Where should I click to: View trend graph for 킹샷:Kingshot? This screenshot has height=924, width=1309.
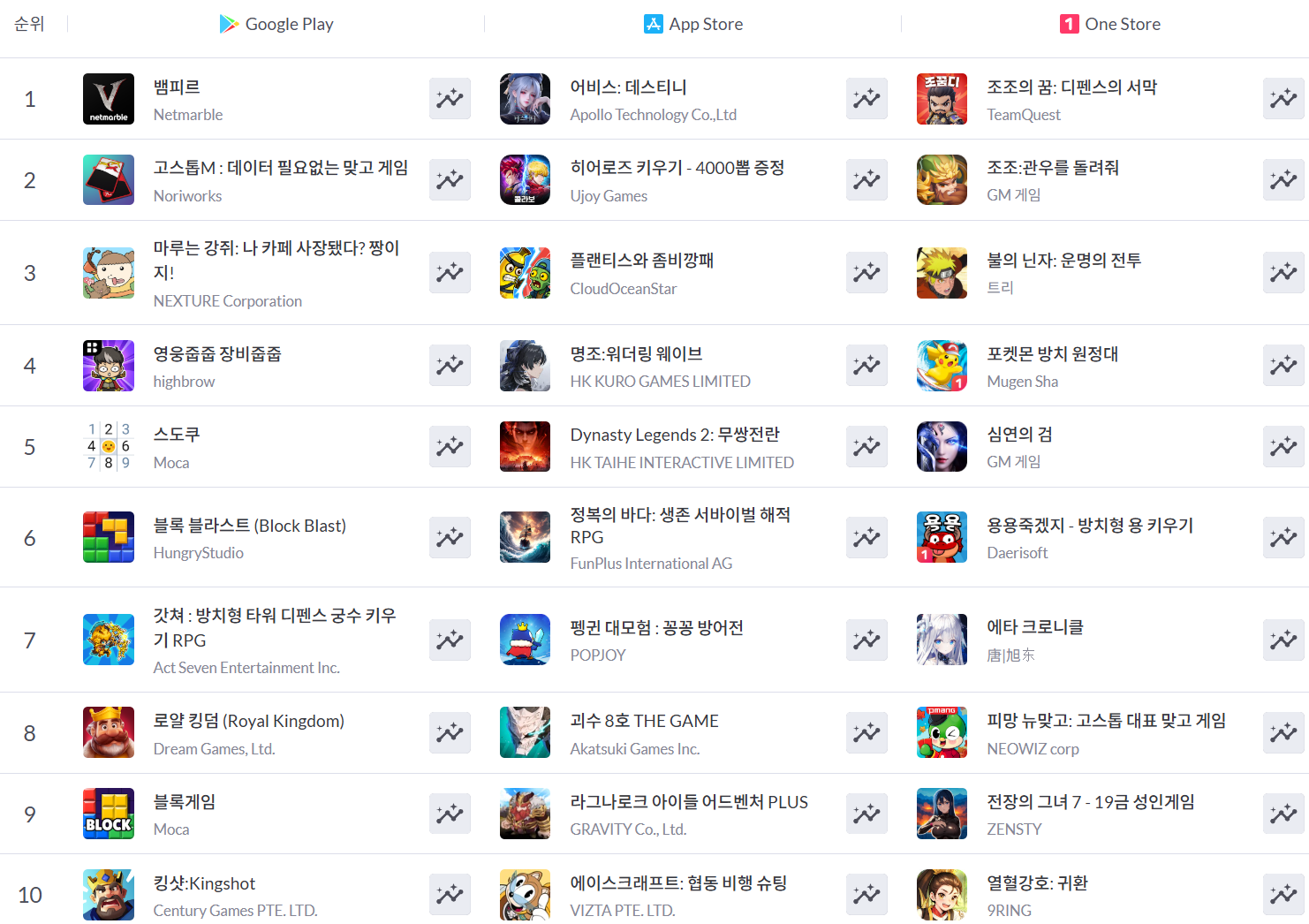(x=450, y=894)
